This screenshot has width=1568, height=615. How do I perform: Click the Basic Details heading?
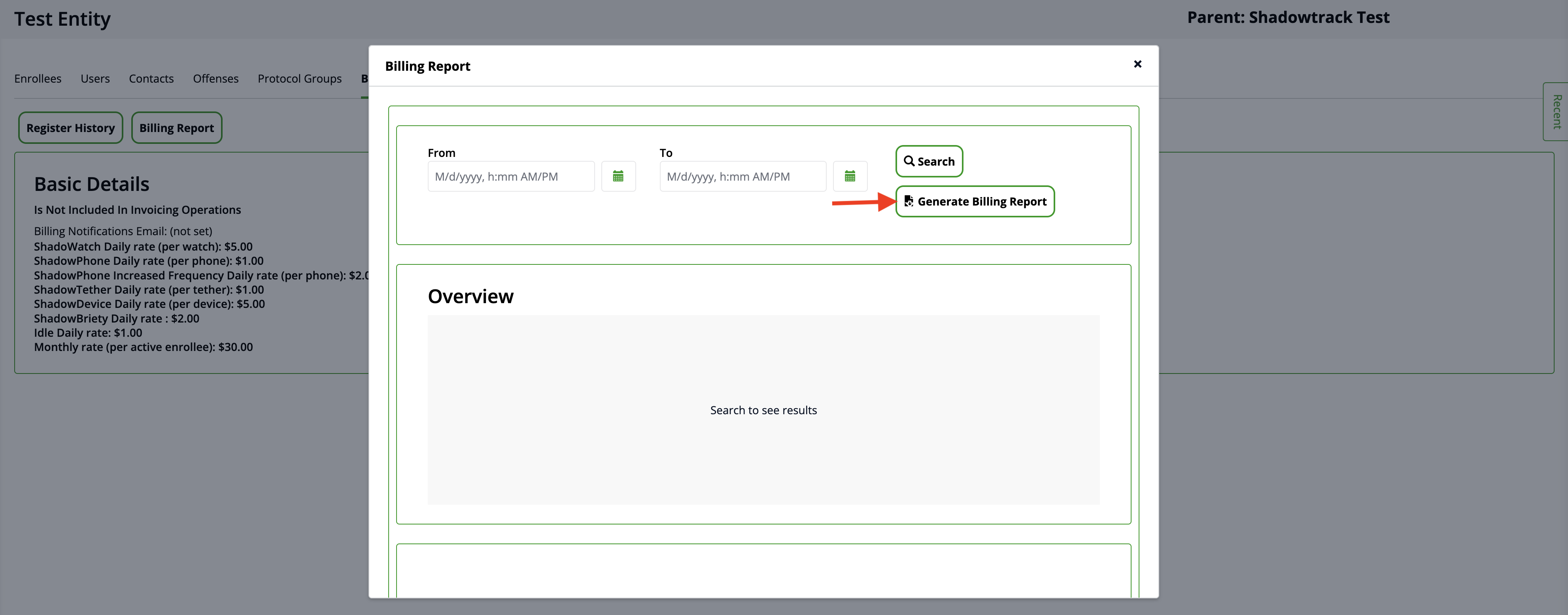click(92, 184)
